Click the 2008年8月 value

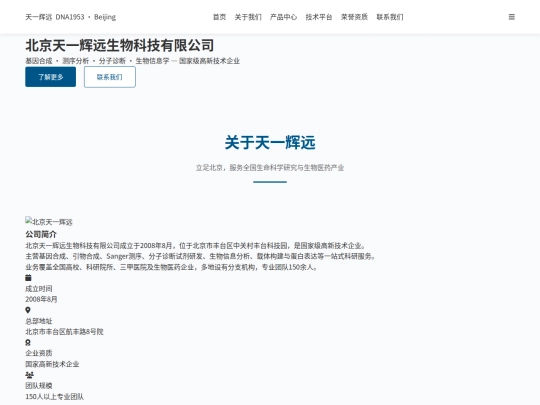[41, 299]
